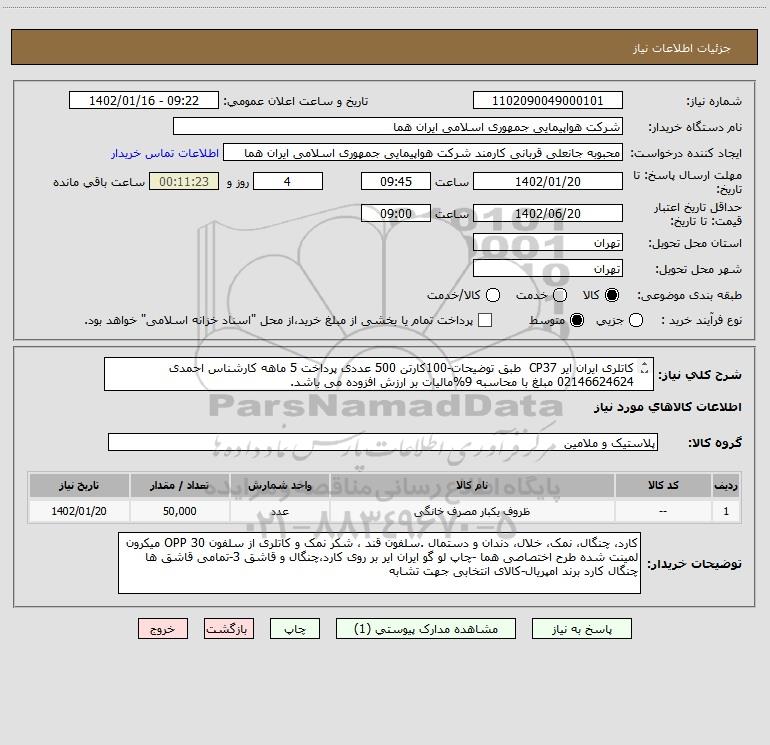Click the response deadline time 09:45 field
The height and width of the screenshot is (745, 770).
coord(396,181)
